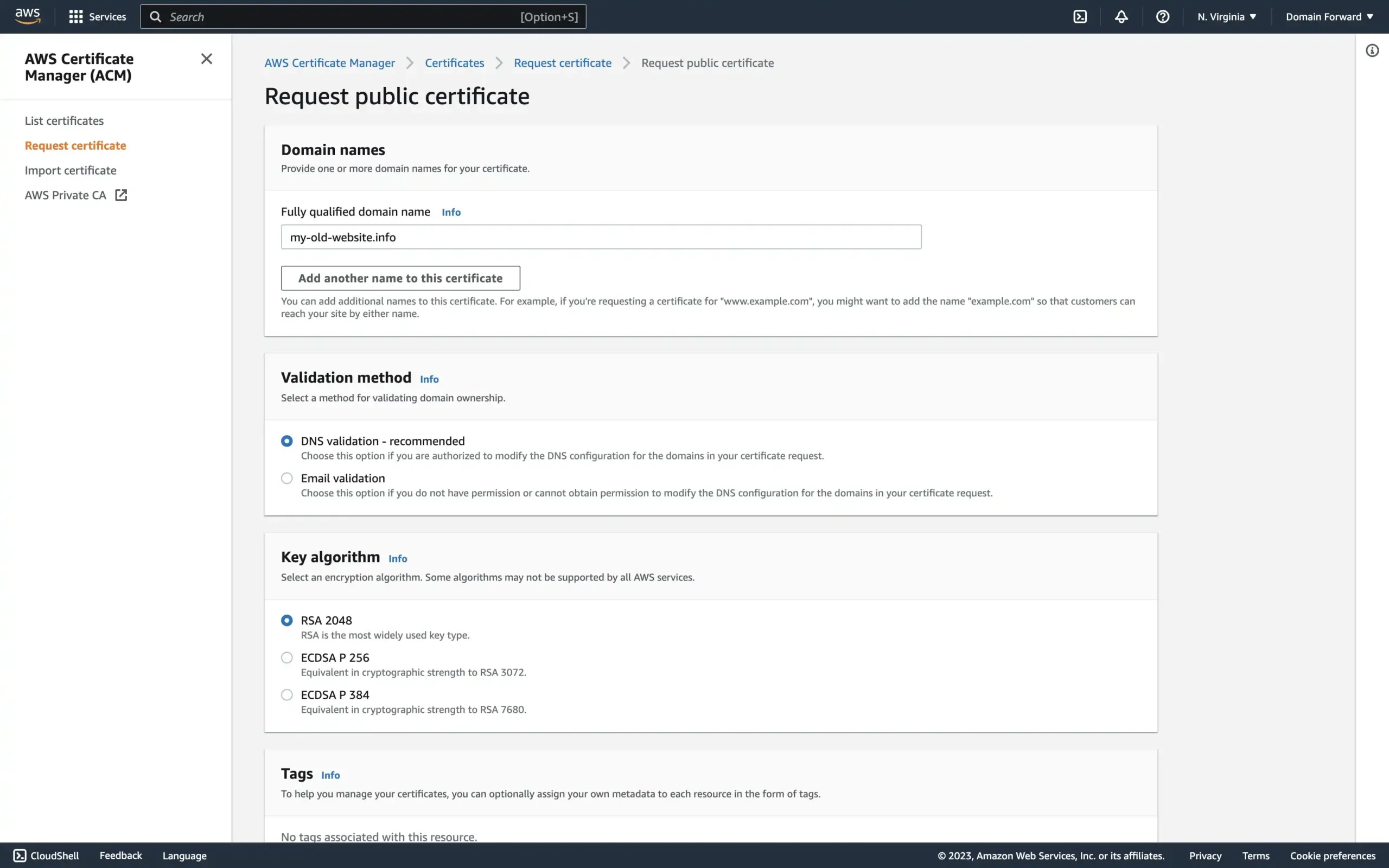Open AWS Private CA via its external link icon
The image size is (1389, 868).
120,195
